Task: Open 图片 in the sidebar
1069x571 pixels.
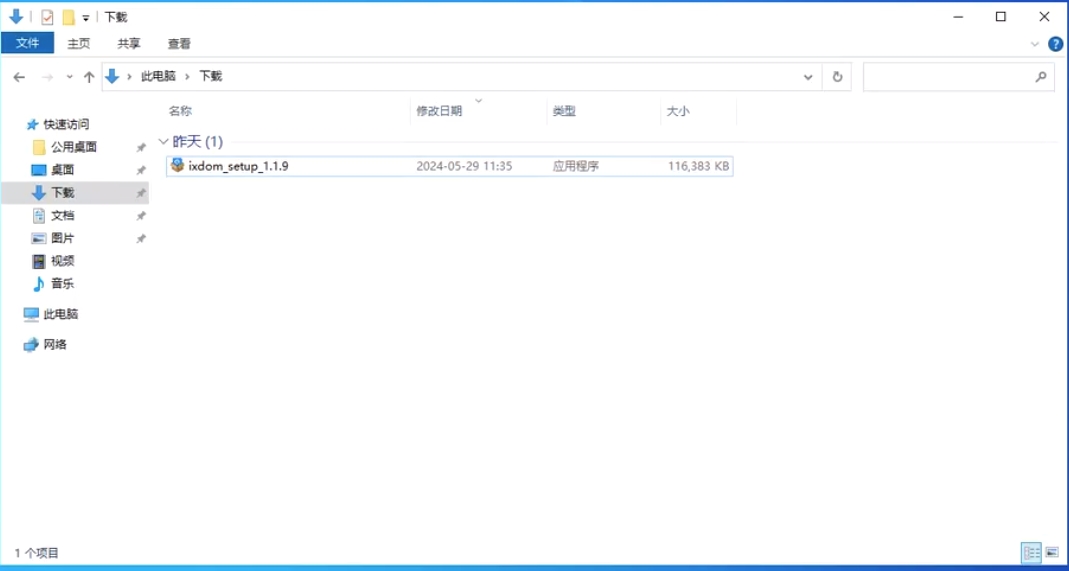Action: (x=62, y=238)
